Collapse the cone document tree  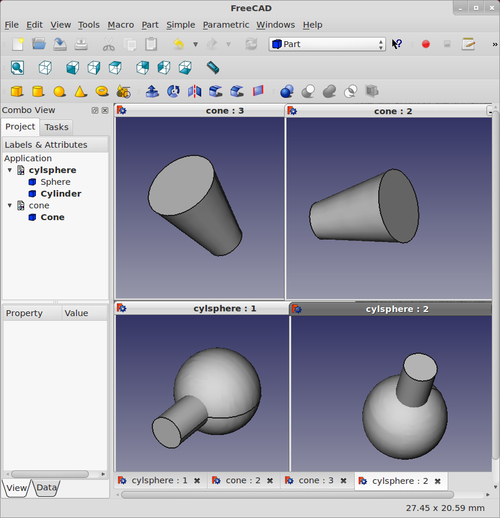click(x=10, y=205)
